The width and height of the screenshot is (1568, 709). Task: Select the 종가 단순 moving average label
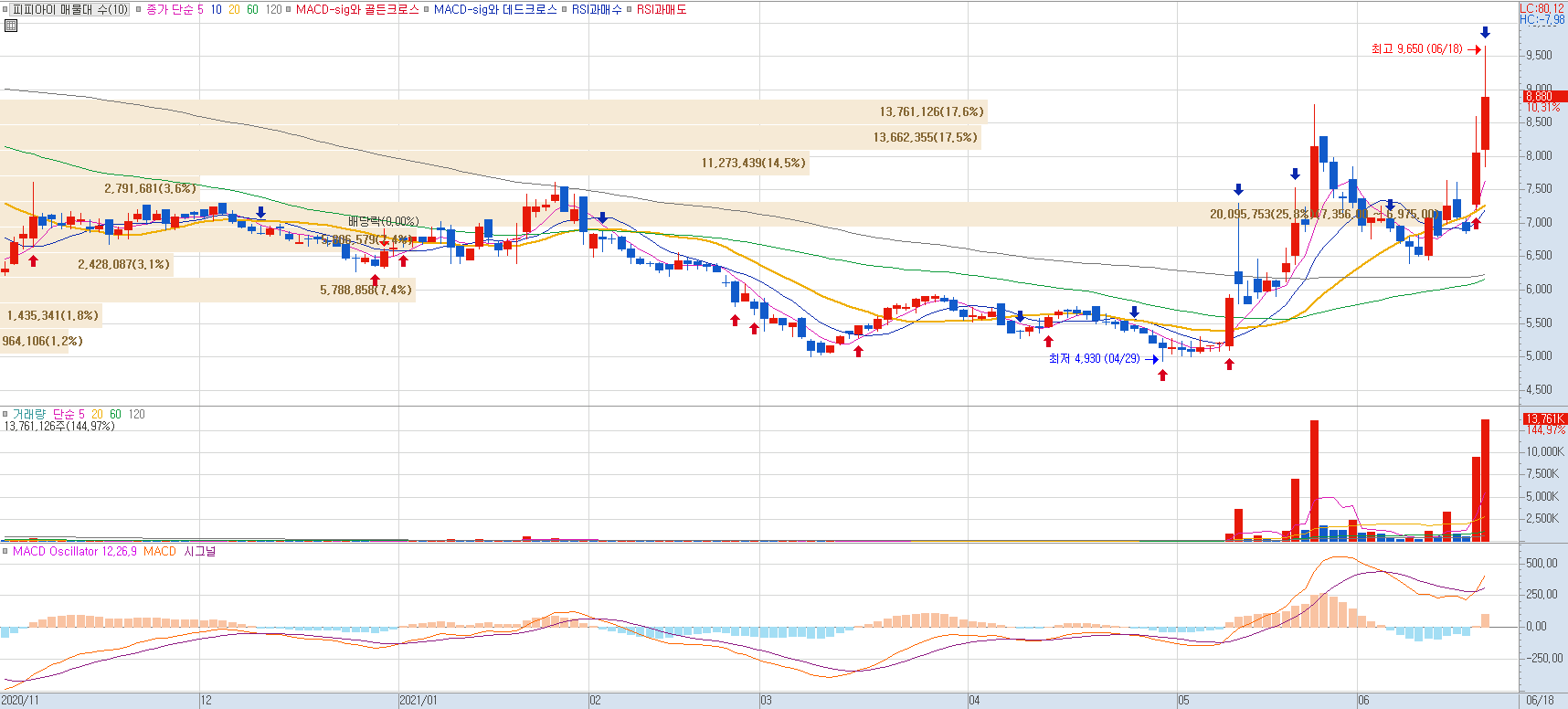pyautogui.click(x=169, y=9)
